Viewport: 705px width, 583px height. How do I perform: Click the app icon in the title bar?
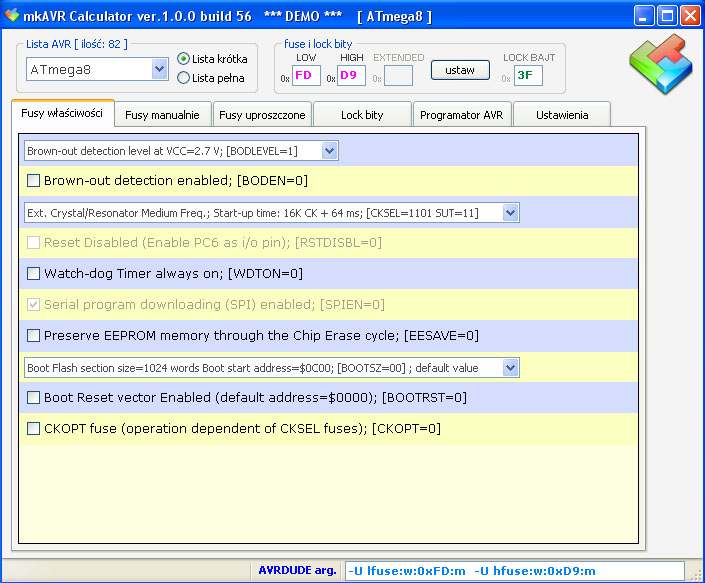point(12,16)
